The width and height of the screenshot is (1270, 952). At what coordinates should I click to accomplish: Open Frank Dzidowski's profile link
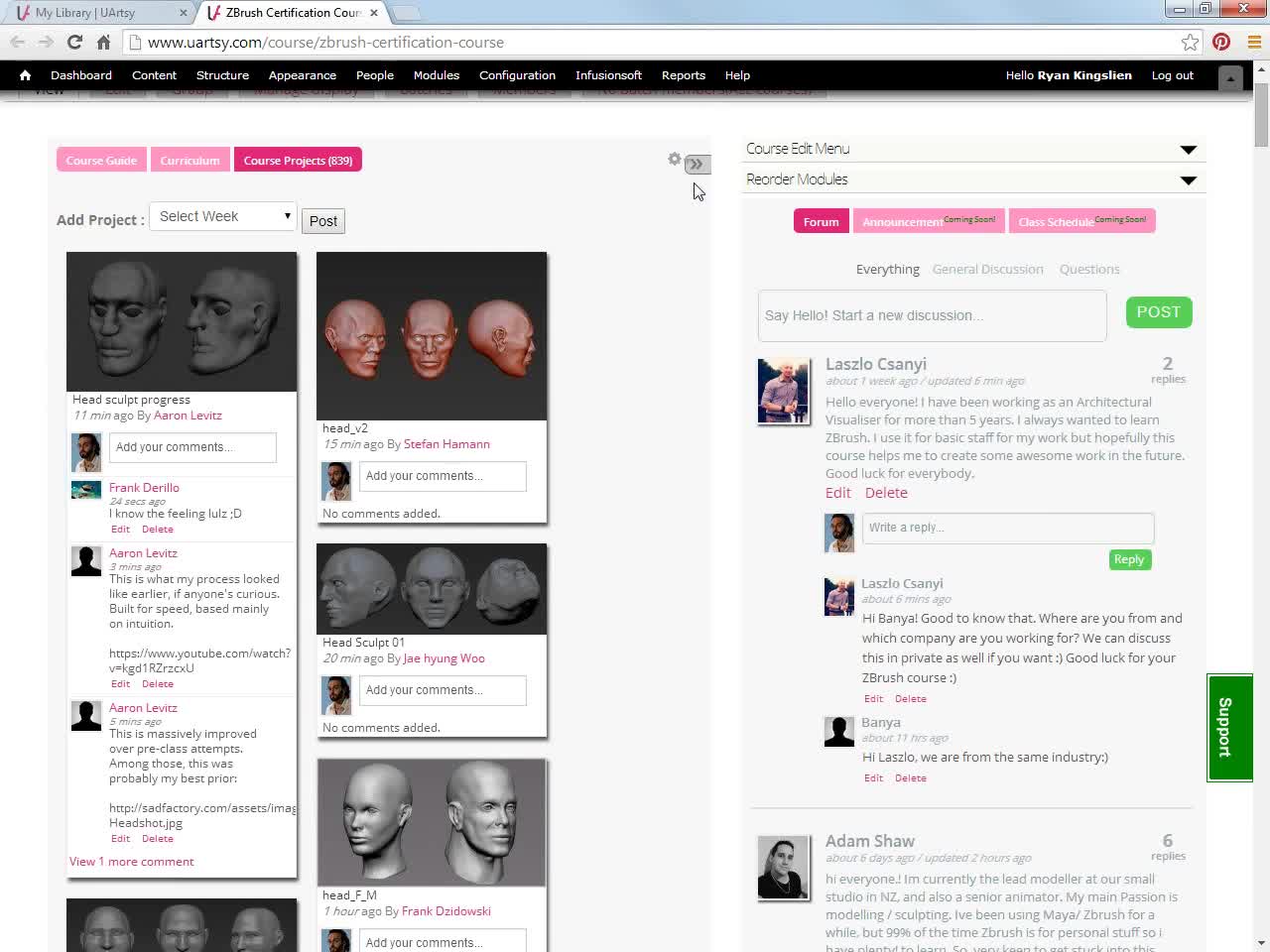tap(445, 911)
